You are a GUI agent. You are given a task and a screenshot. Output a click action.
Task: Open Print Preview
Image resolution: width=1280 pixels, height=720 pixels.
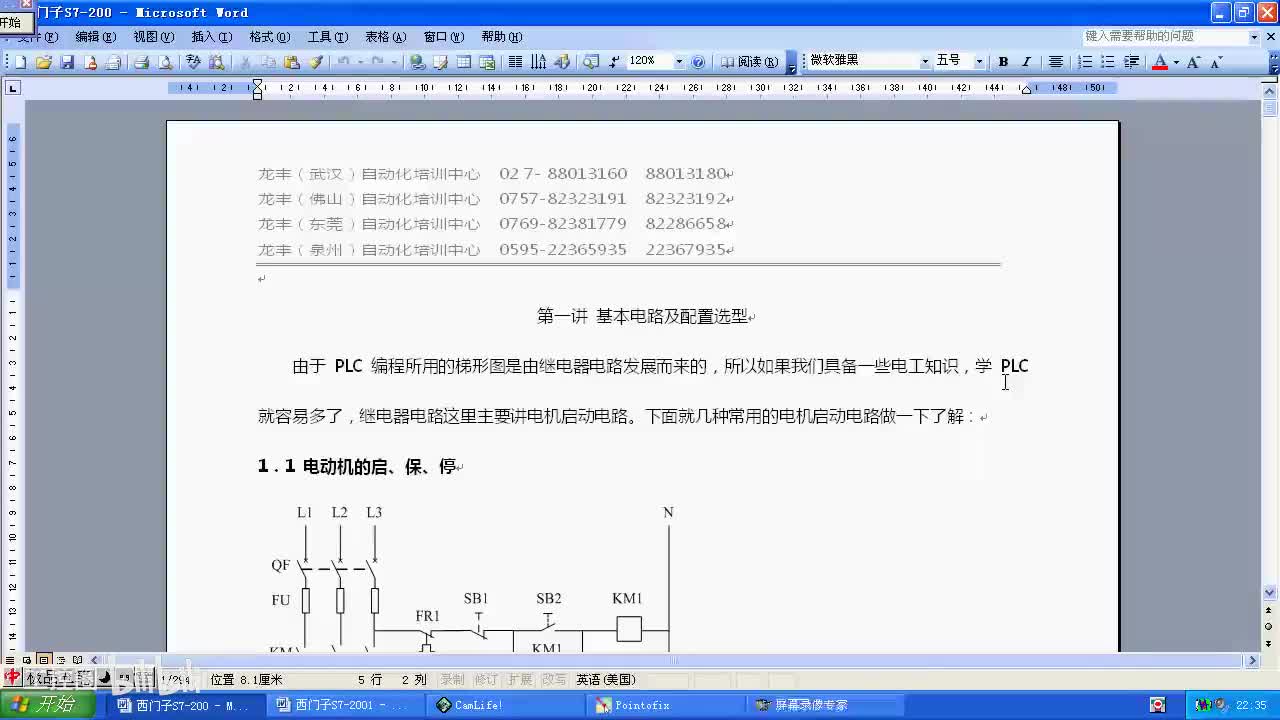click(165, 62)
